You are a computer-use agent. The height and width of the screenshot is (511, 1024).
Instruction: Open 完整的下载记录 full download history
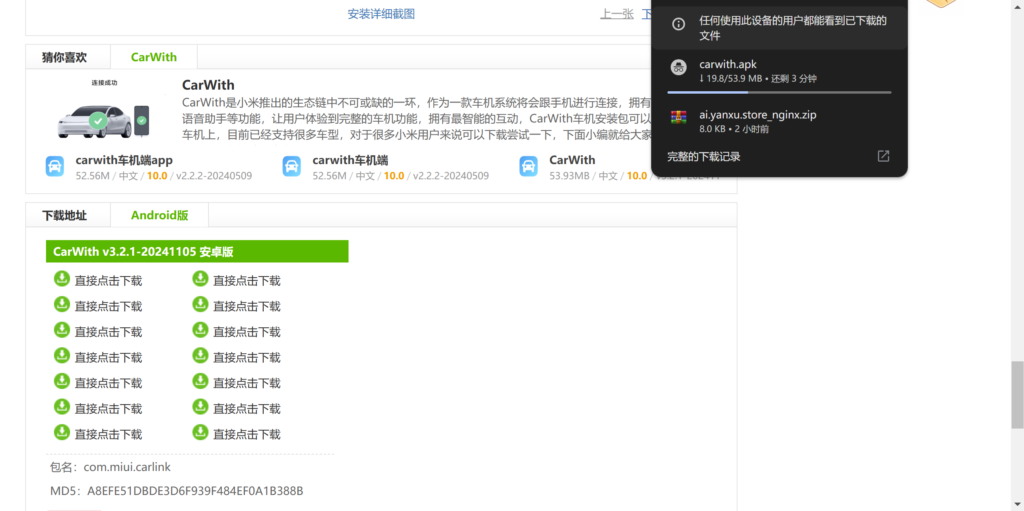tap(704, 156)
